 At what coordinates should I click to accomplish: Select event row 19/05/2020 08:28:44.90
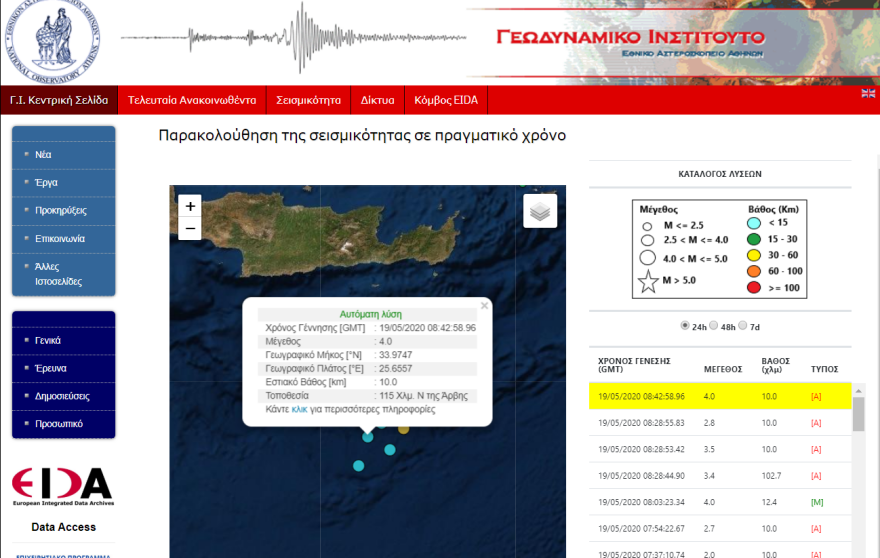click(x=720, y=475)
